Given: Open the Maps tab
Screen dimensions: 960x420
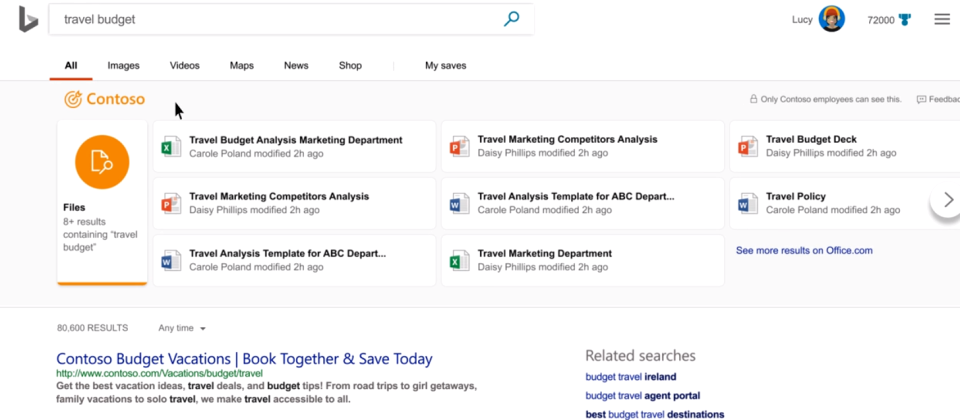Looking at the screenshot, I should point(242,66).
